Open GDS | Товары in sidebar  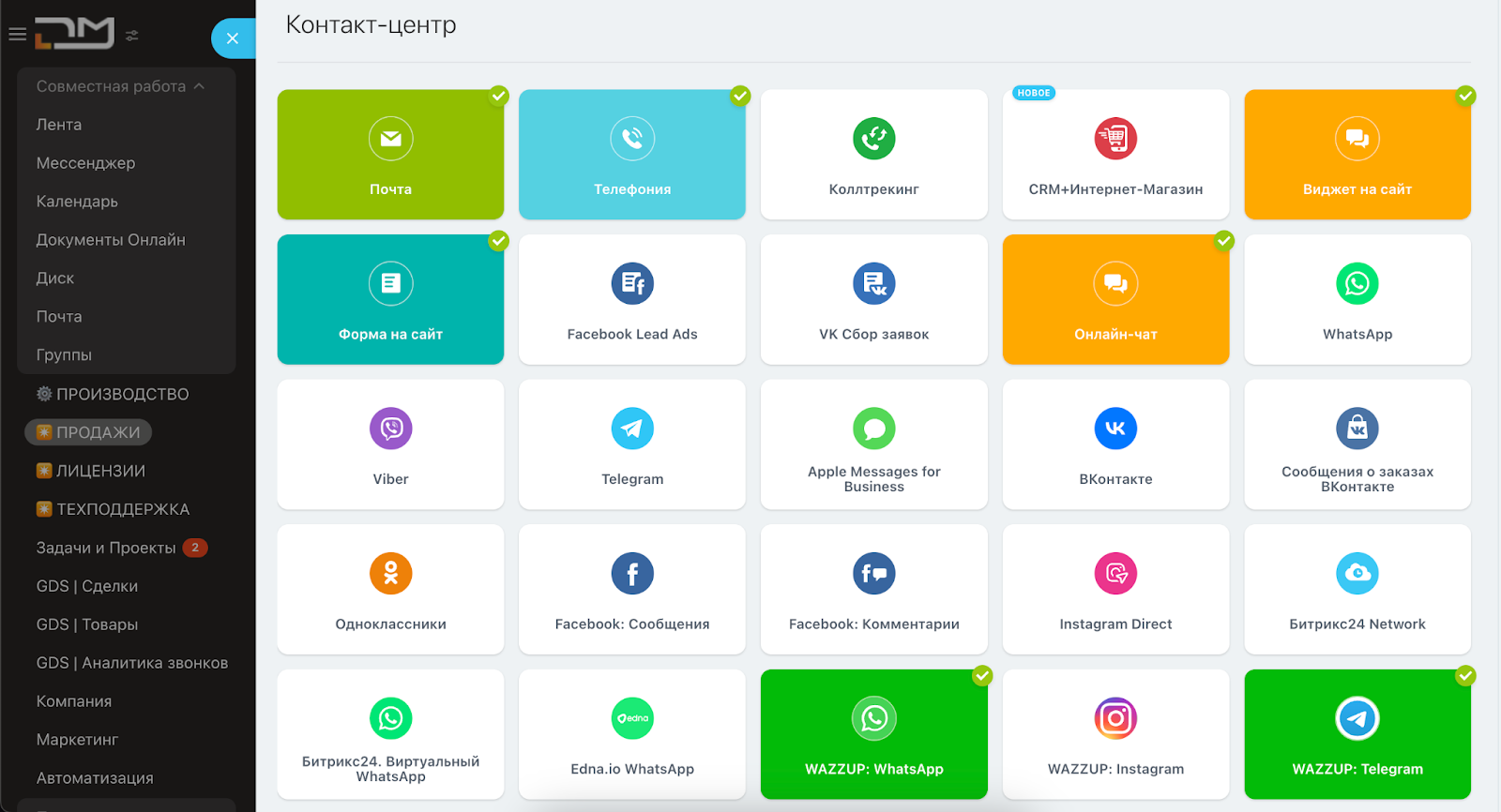click(x=87, y=624)
